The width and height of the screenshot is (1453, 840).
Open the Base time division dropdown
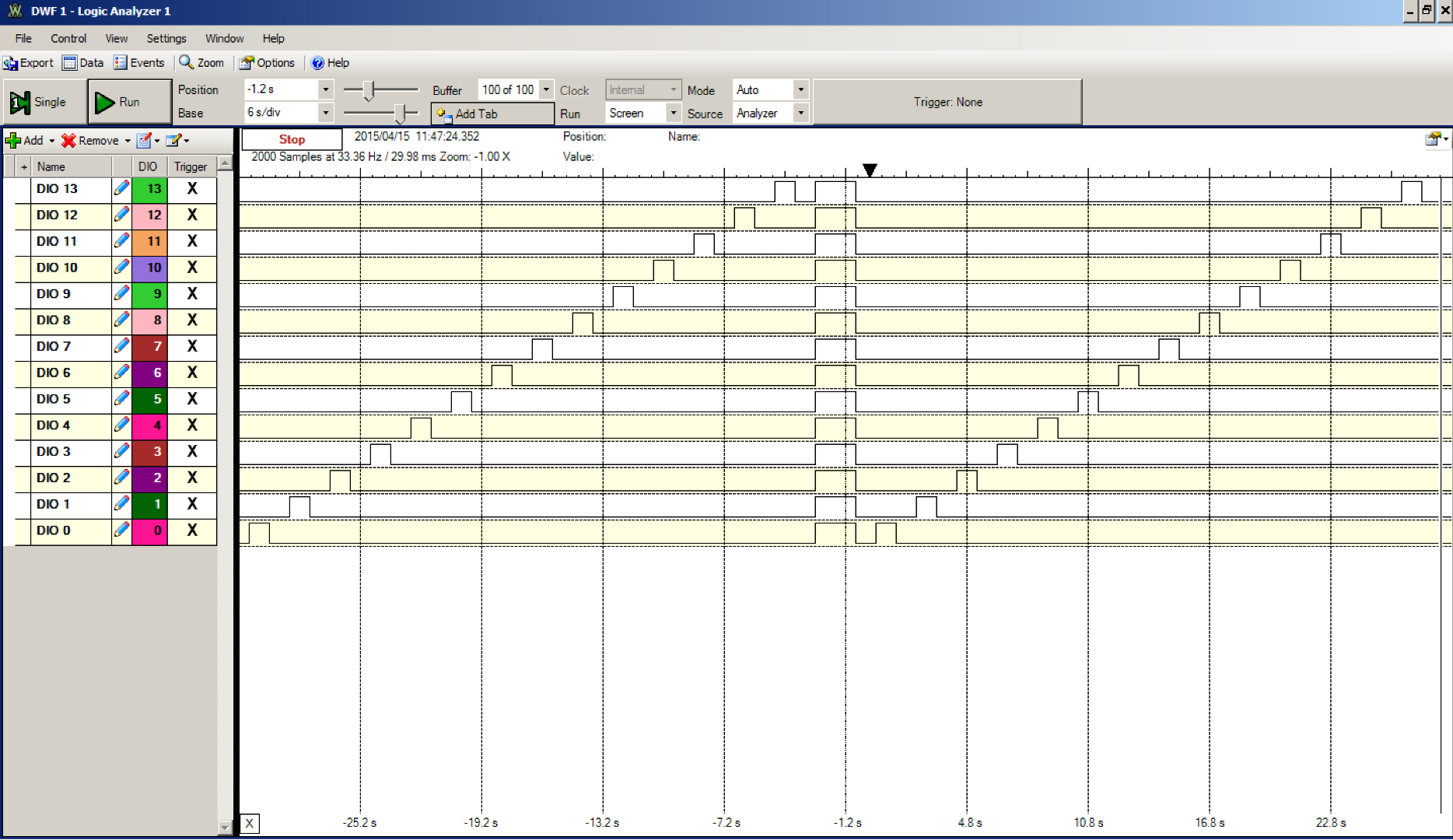[x=325, y=113]
